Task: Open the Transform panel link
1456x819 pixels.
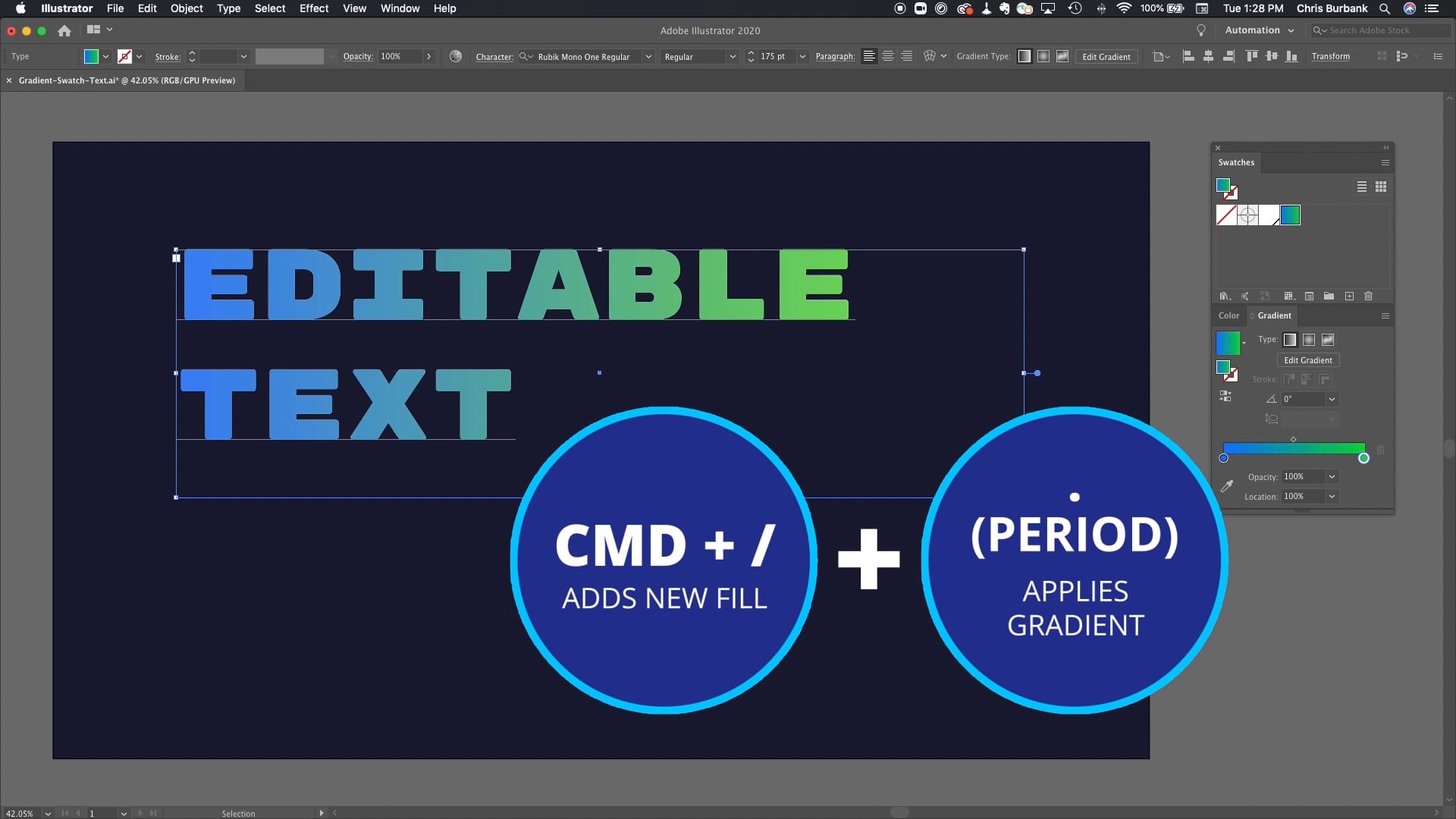Action: [1330, 57]
